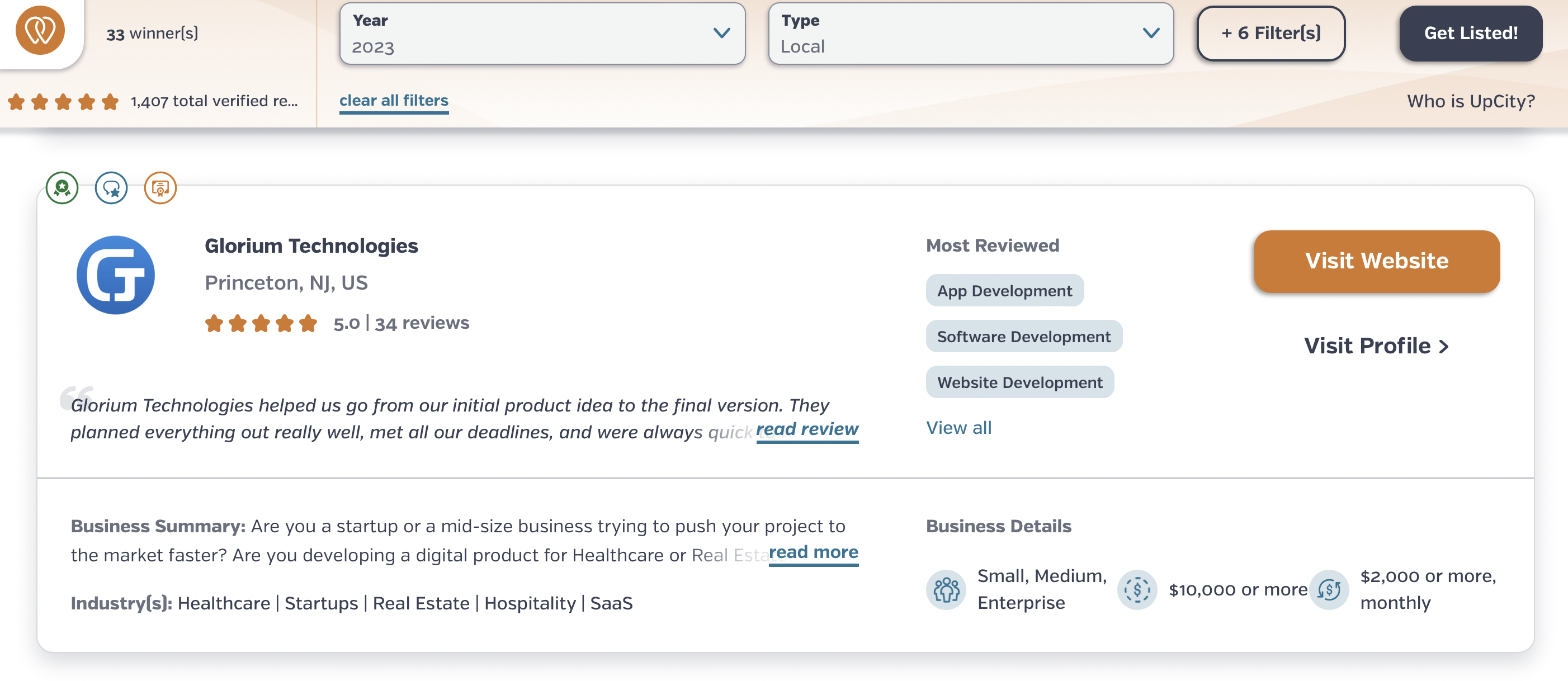Click the UpCity logo icon
Image resolution: width=1568 pixels, height=681 pixels.
pyautogui.click(x=40, y=30)
